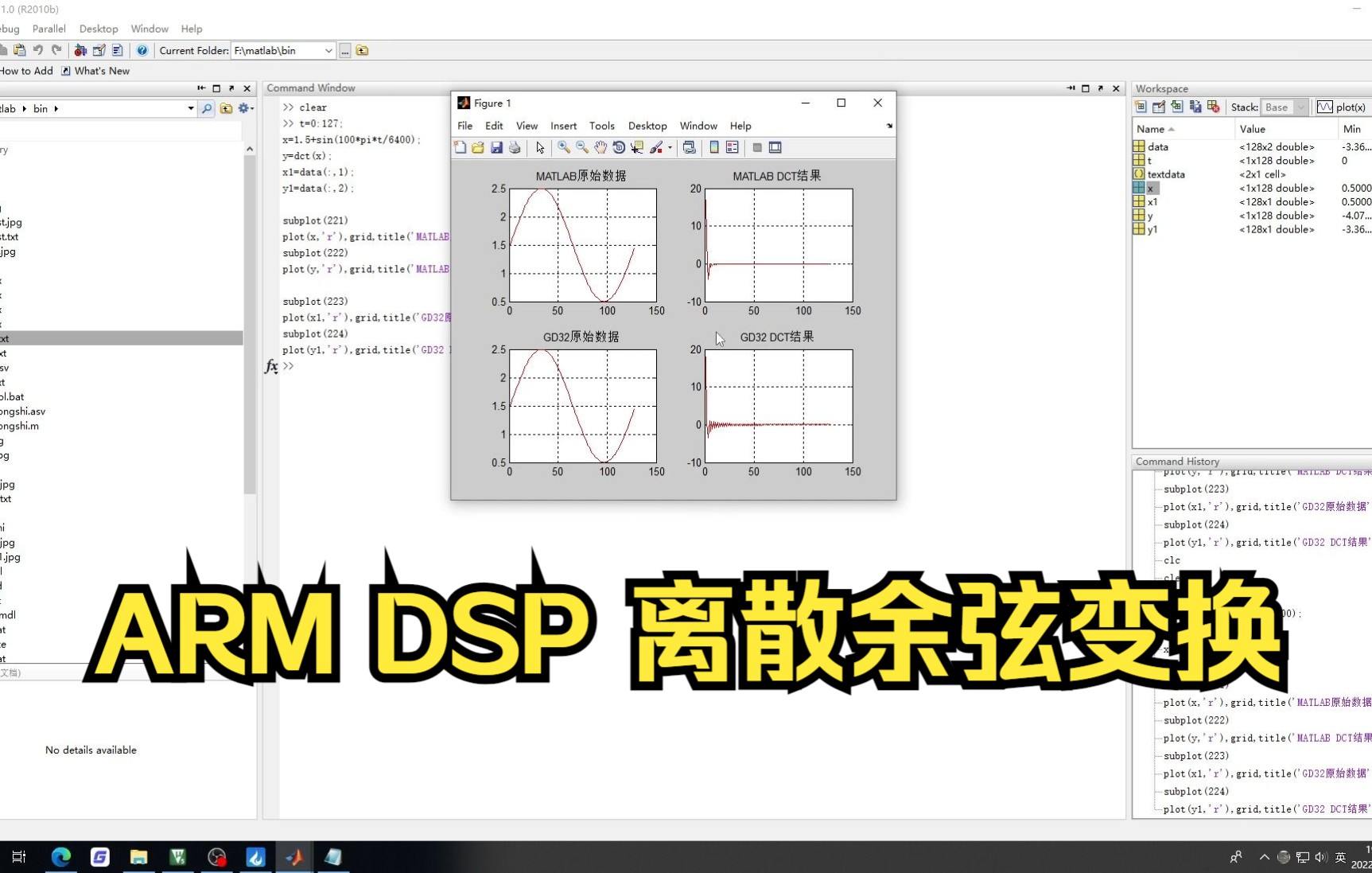Click the Browse for folder button
The width and height of the screenshot is (1372, 873).
point(344,50)
